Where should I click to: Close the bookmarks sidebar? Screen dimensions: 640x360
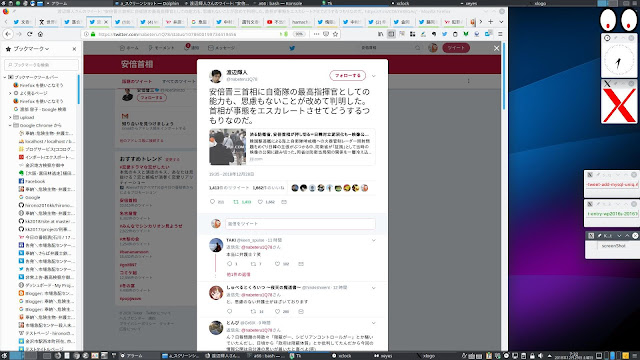pos(74,49)
